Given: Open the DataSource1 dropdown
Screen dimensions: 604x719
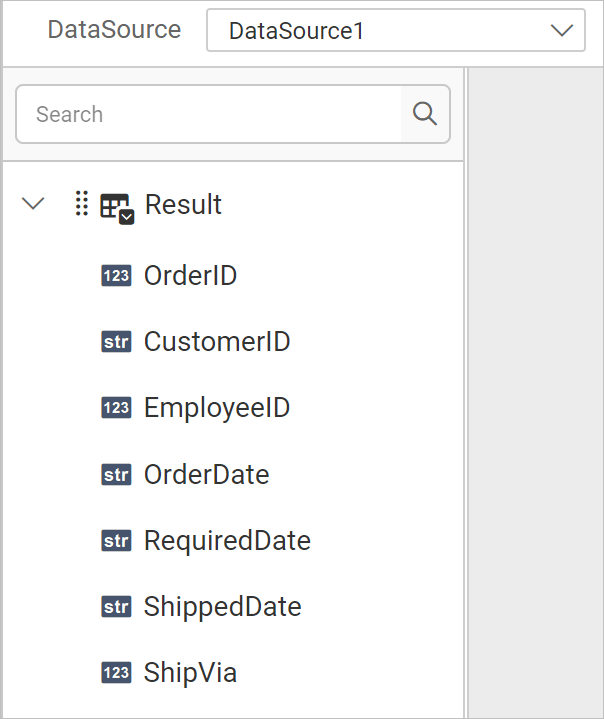Looking at the screenshot, I should pyautogui.click(x=396, y=30).
